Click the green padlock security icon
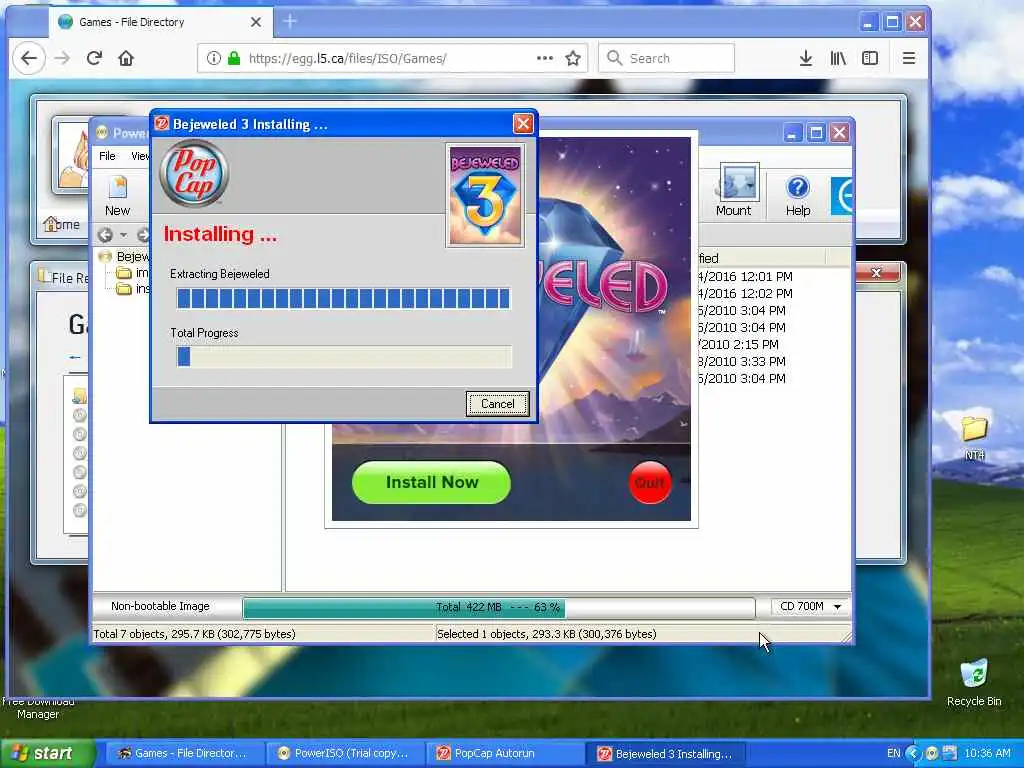 [234, 58]
